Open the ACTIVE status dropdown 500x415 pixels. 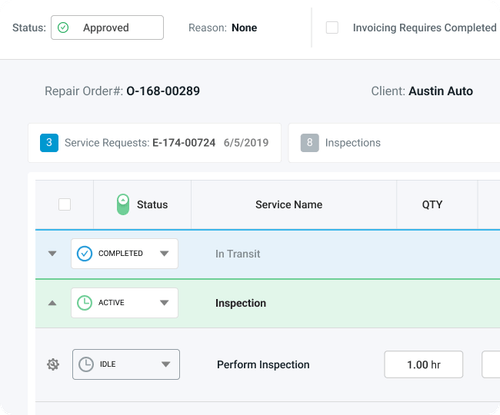[124, 303]
